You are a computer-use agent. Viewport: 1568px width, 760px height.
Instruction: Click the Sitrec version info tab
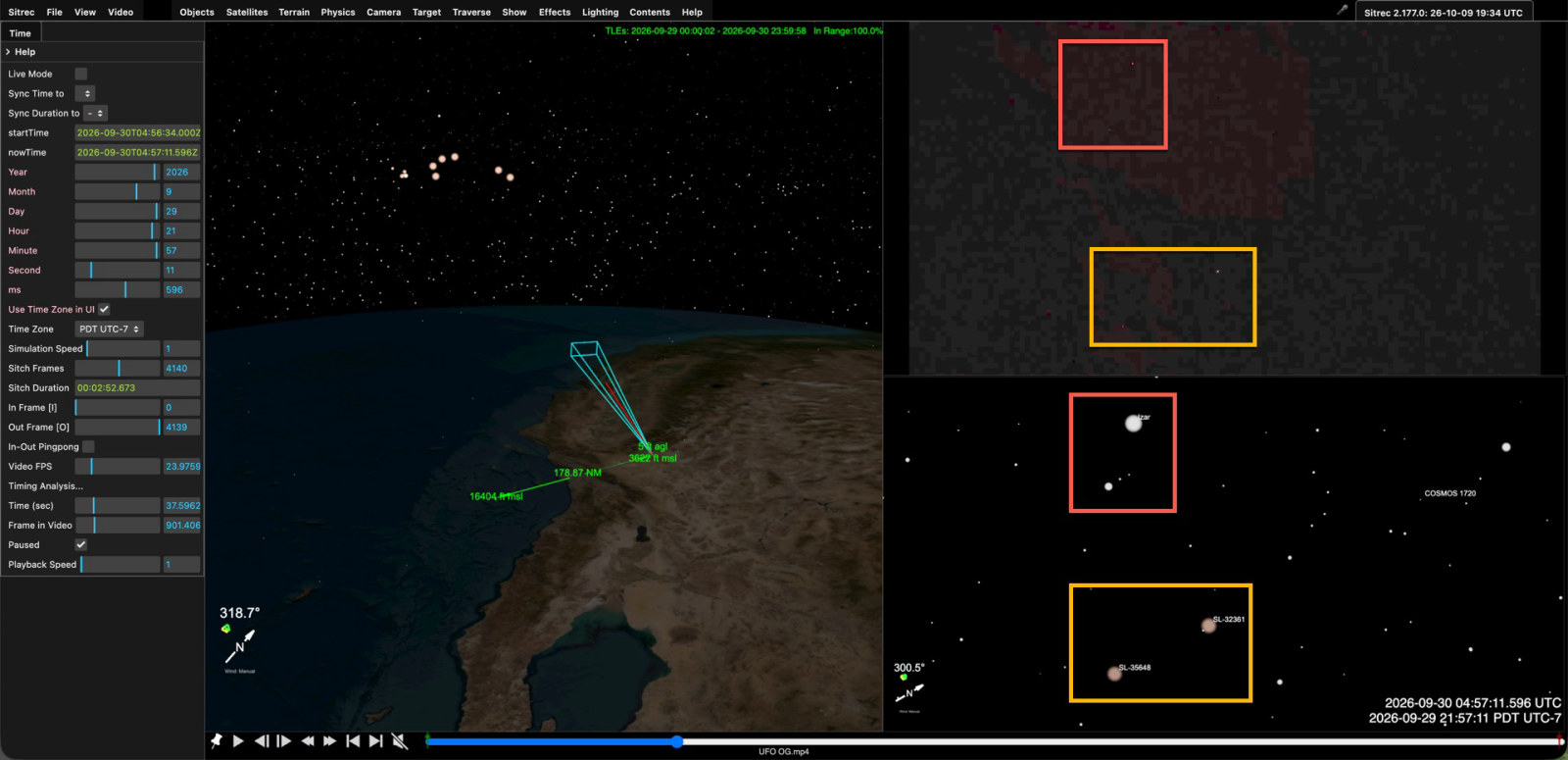pos(1444,12)
